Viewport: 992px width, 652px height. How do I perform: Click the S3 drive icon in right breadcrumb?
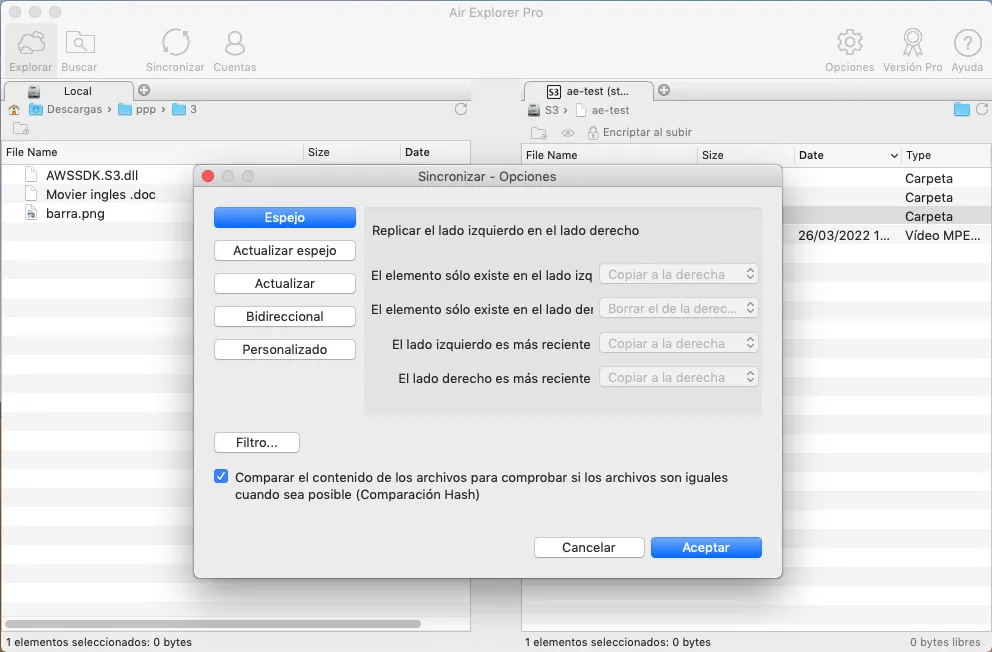click(x=534, y=110)
